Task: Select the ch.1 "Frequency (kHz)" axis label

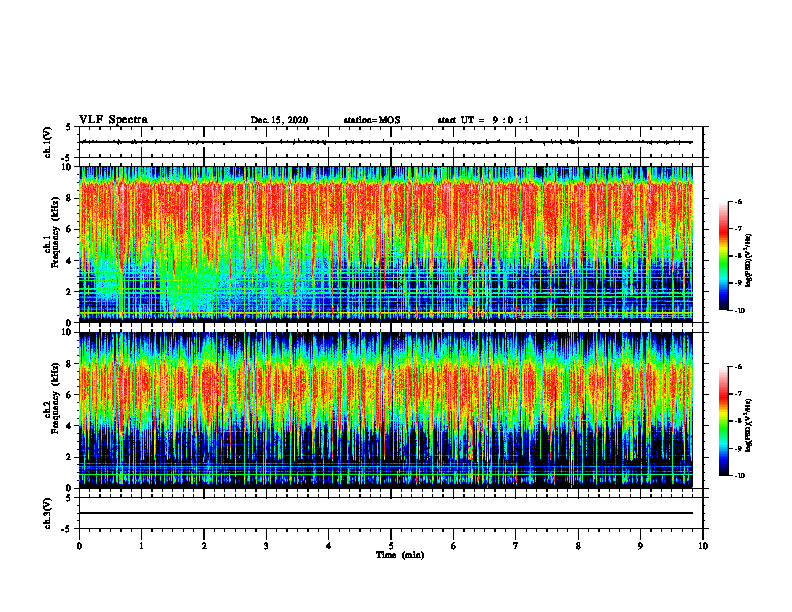Action: tap(56, 232)
